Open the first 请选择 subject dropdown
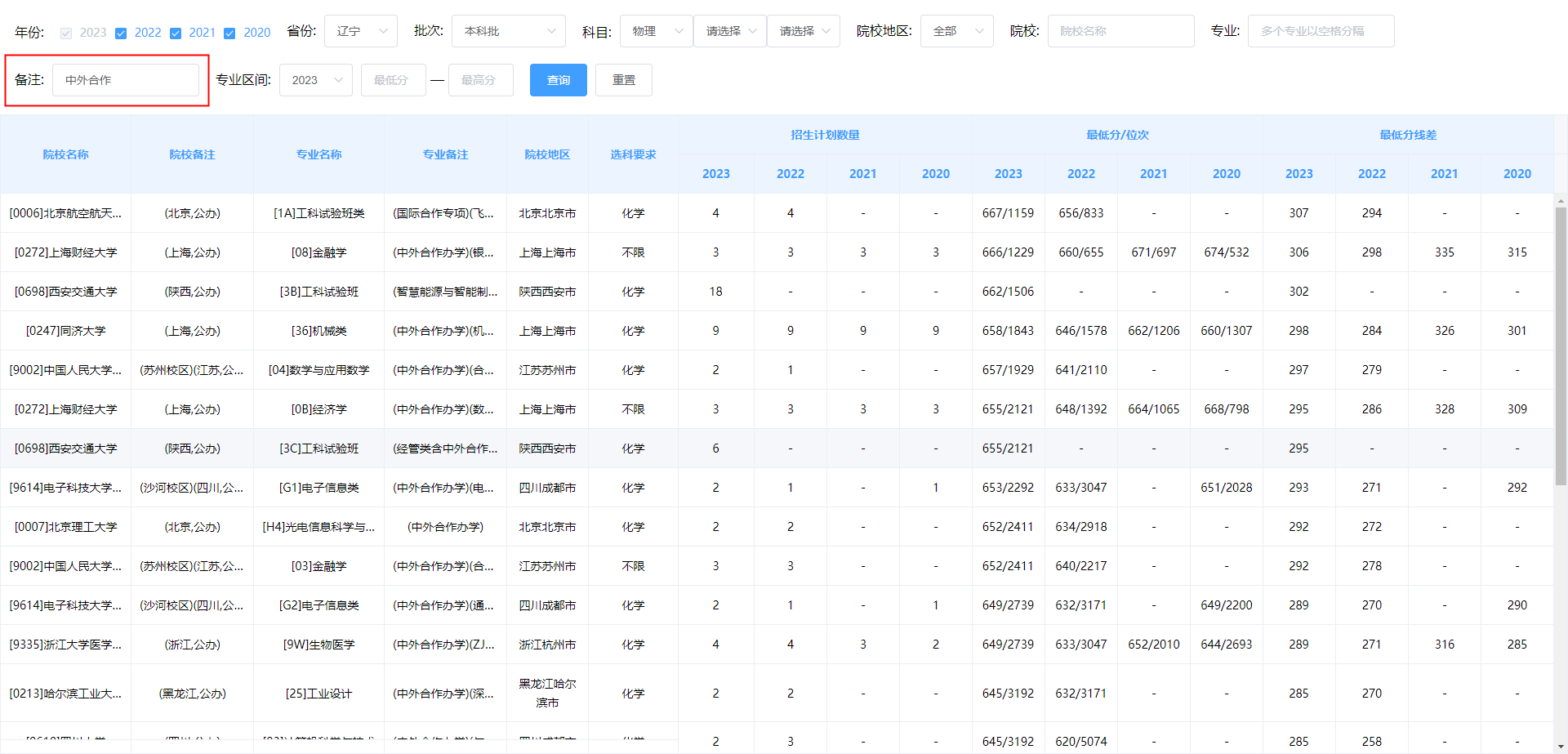The height and width of the screenshot is (754, 1568). pyautogui.click(x=729, y=30)
